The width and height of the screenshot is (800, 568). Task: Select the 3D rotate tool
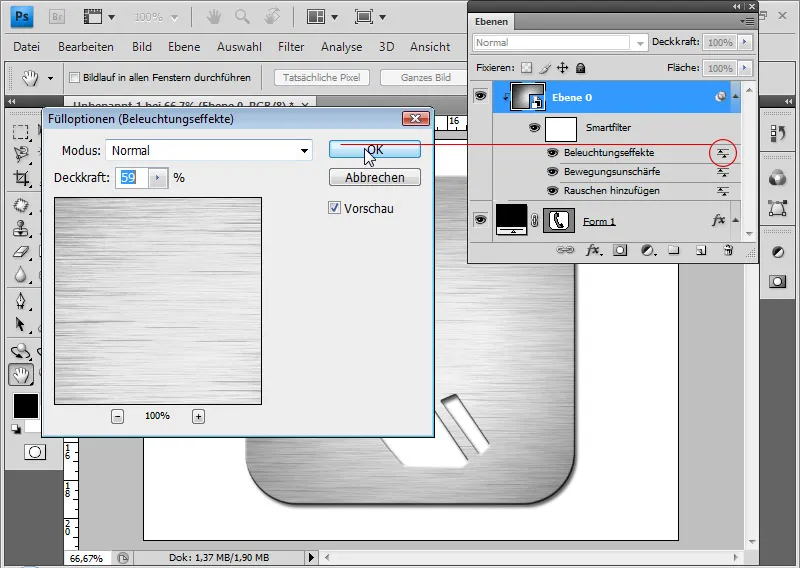pos(20,351)
